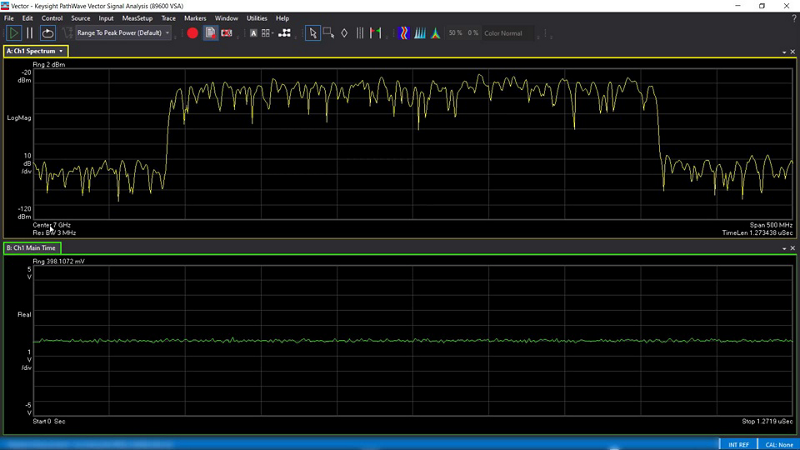800x450 pixels.
Task: Click the Rng 398.1072 mV label
Action: [x=59, y=261]
